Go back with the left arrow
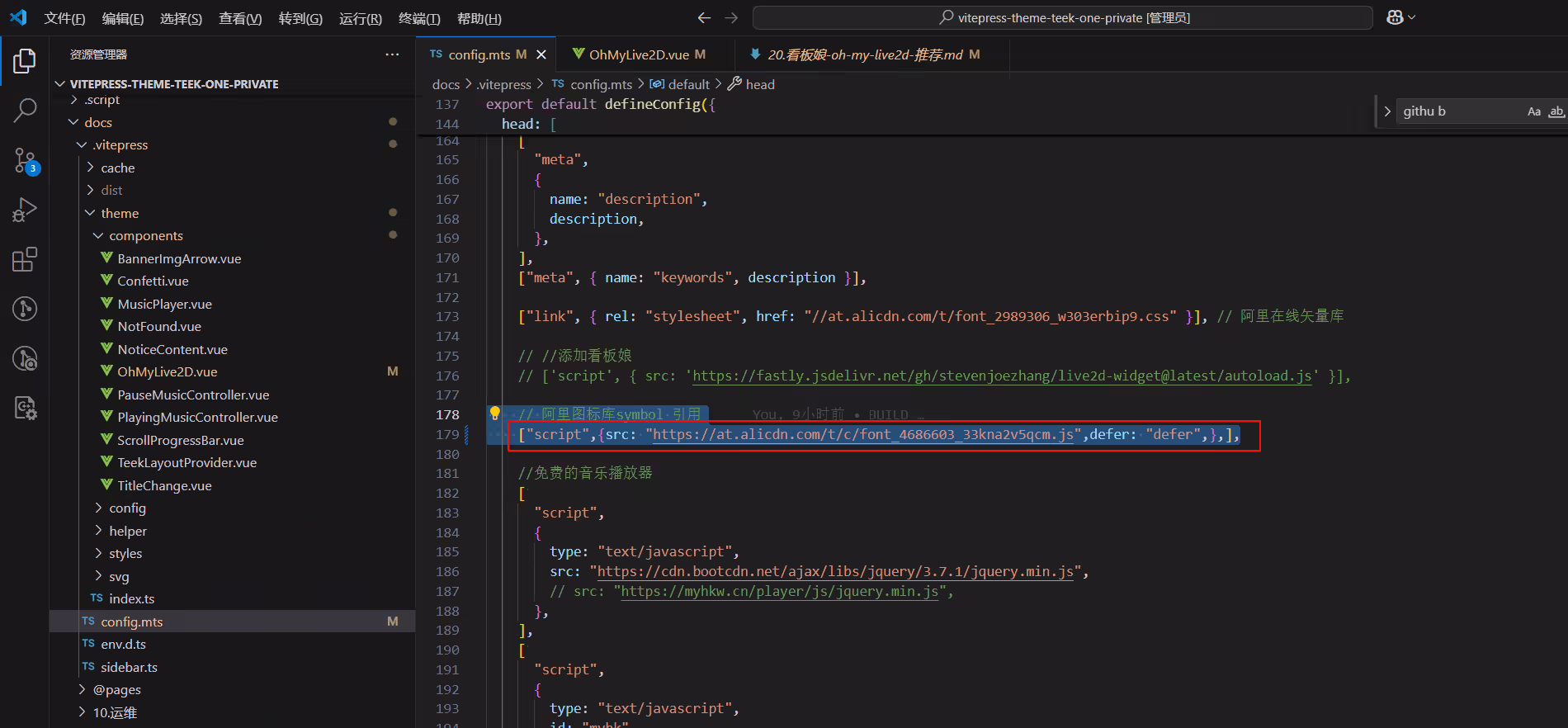 point(704,17)
